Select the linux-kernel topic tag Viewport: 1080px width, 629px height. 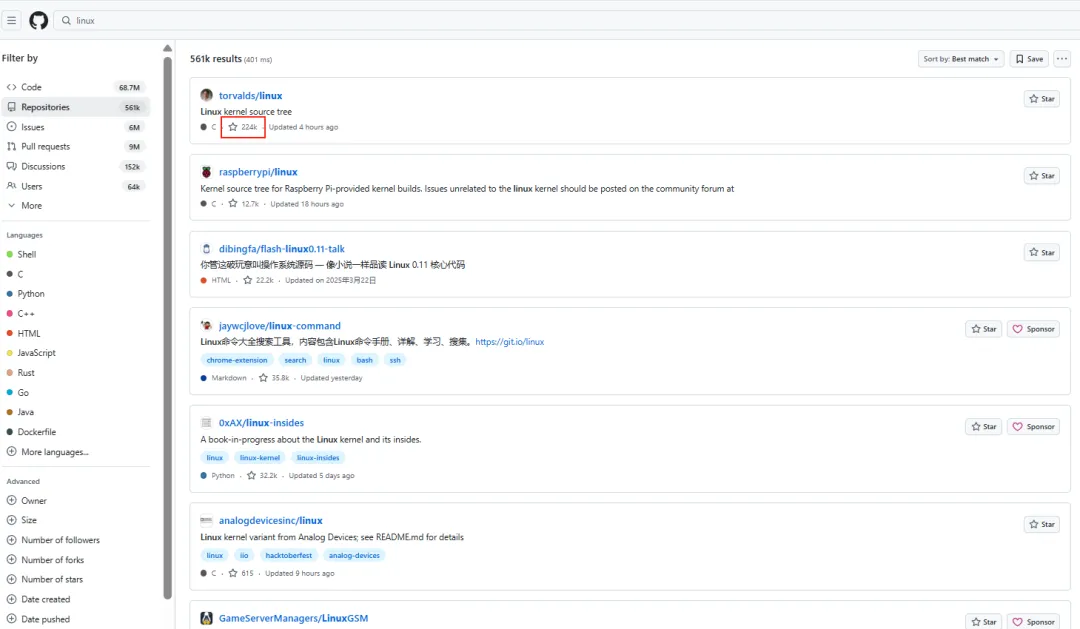point(260,458)
